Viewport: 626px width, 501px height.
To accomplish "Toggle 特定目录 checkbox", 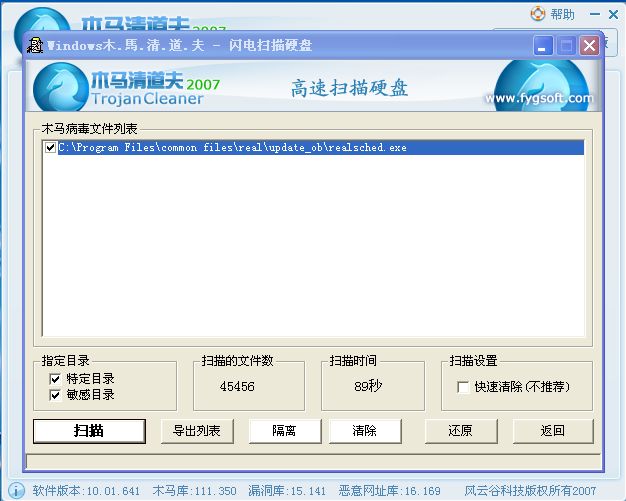I will (55, 378).
